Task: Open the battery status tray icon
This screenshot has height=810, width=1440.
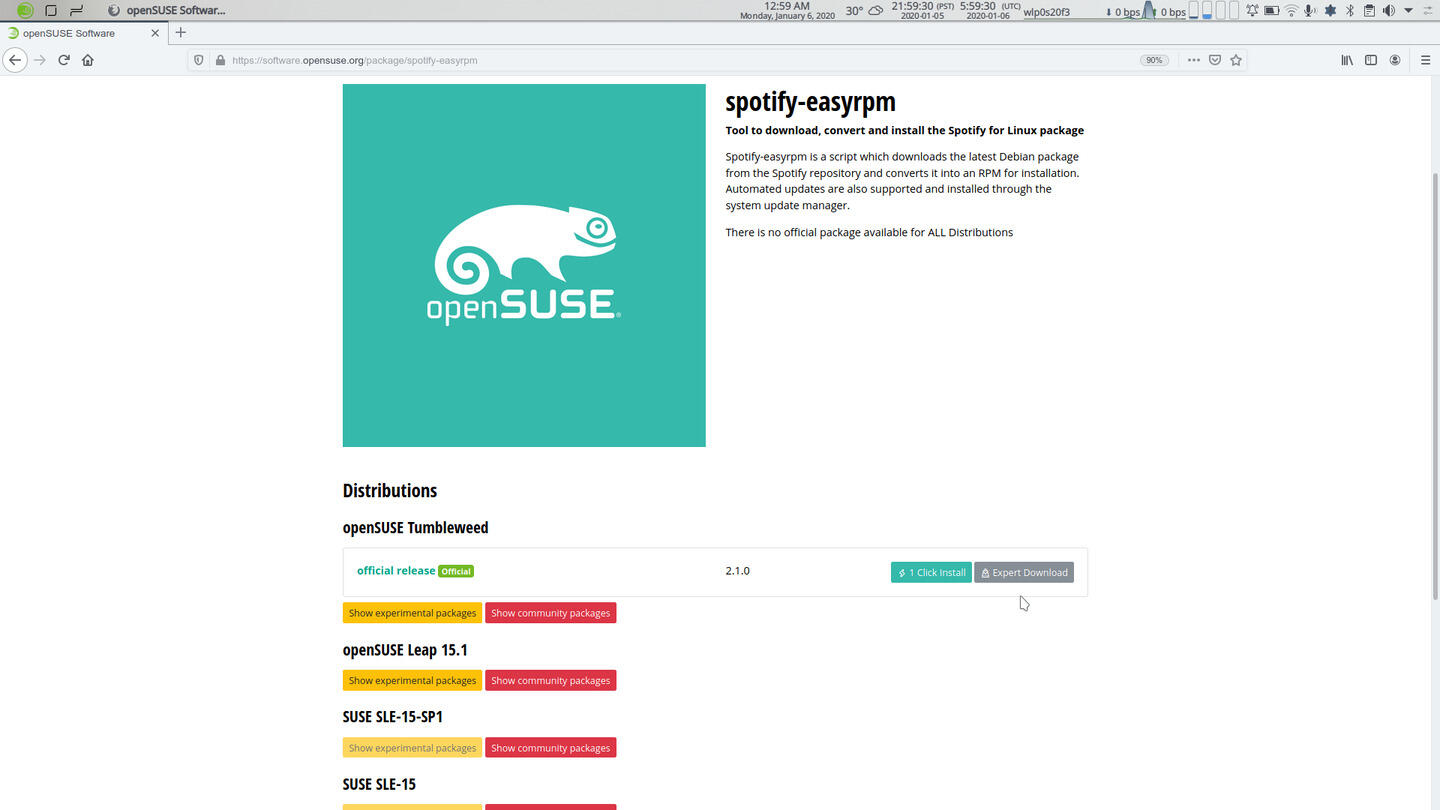Action: point(1271,10)
